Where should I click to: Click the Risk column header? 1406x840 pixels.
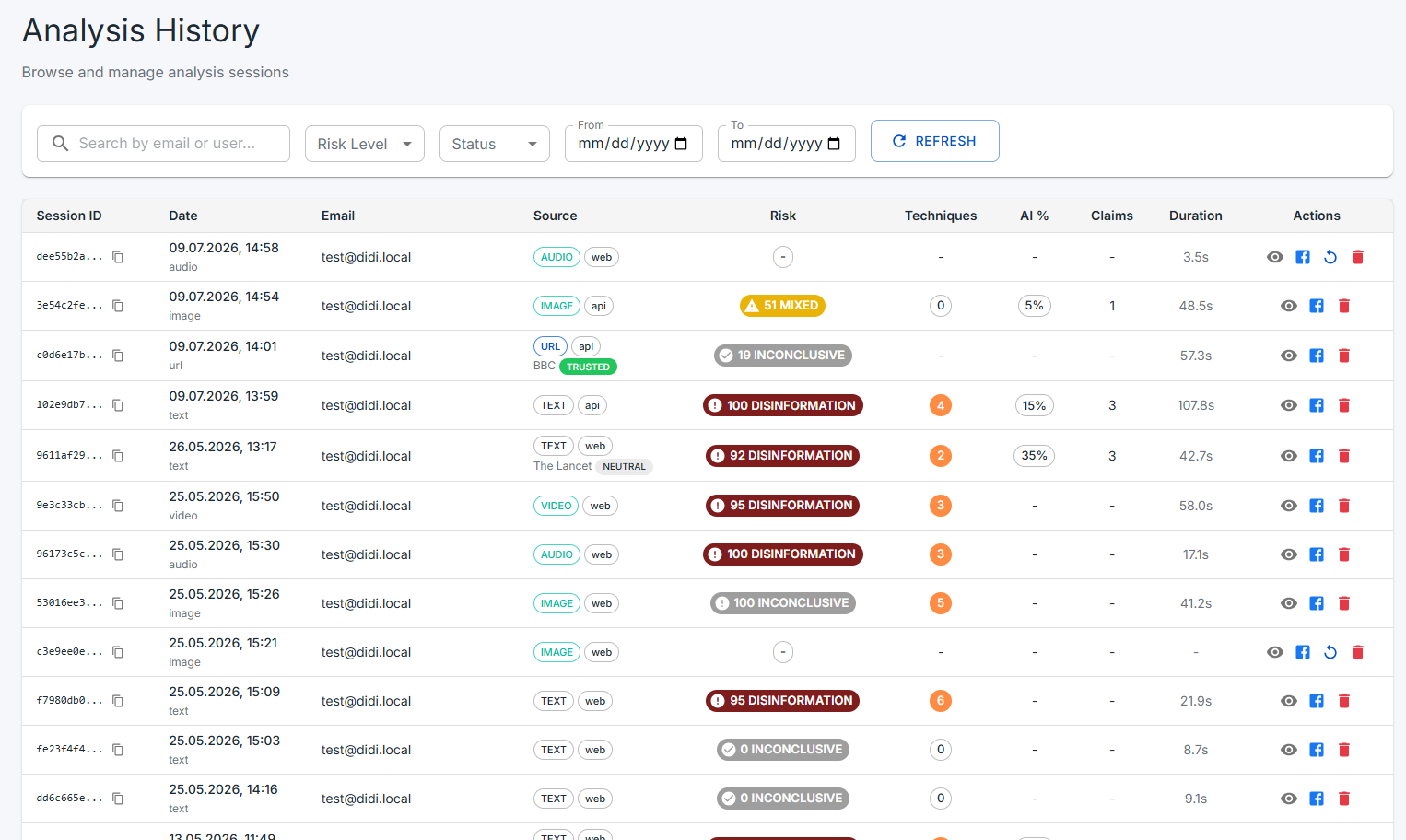(x=783, y=216)
